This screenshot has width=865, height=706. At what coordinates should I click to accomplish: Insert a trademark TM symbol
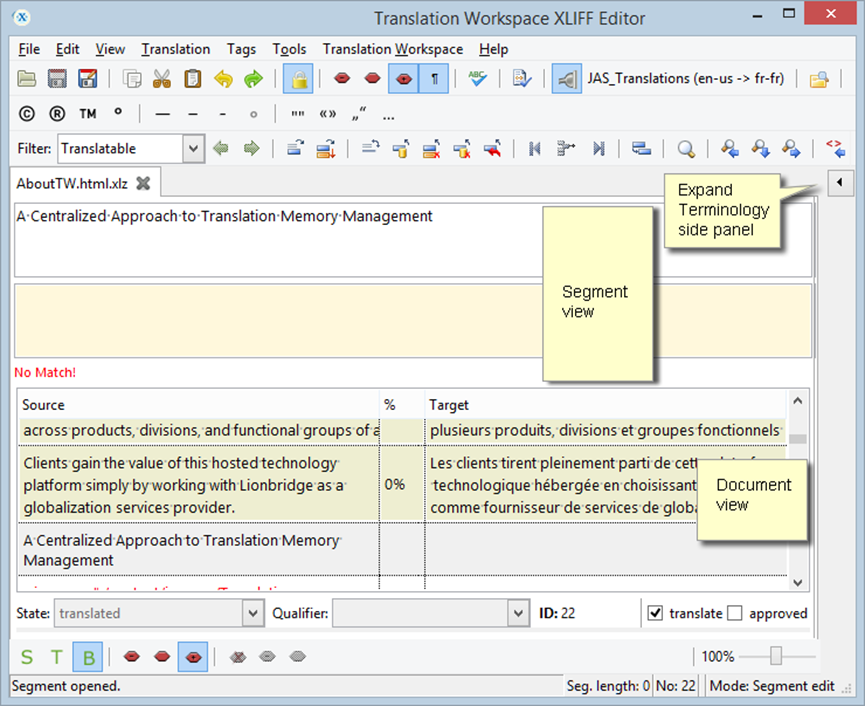[88, 113]
